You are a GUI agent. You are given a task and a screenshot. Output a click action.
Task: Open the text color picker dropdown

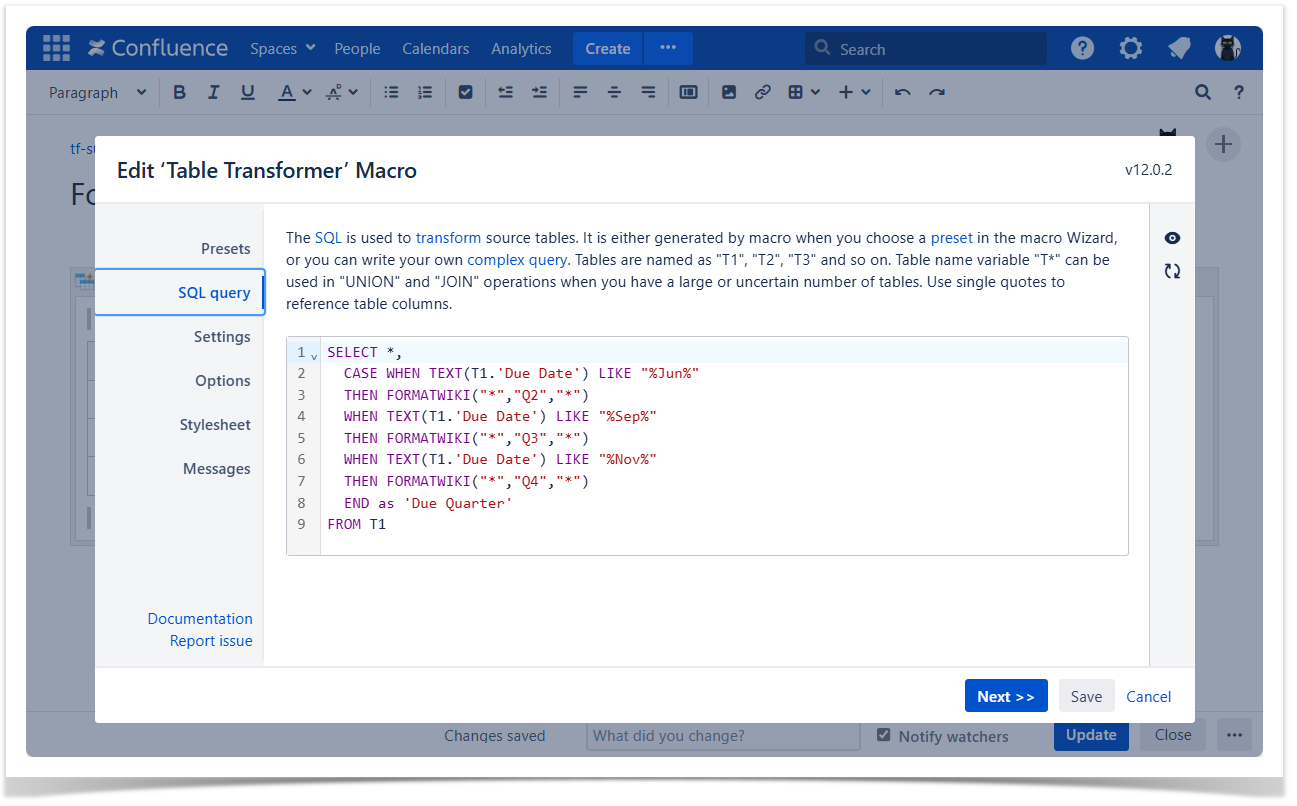(x=306, y=92)
